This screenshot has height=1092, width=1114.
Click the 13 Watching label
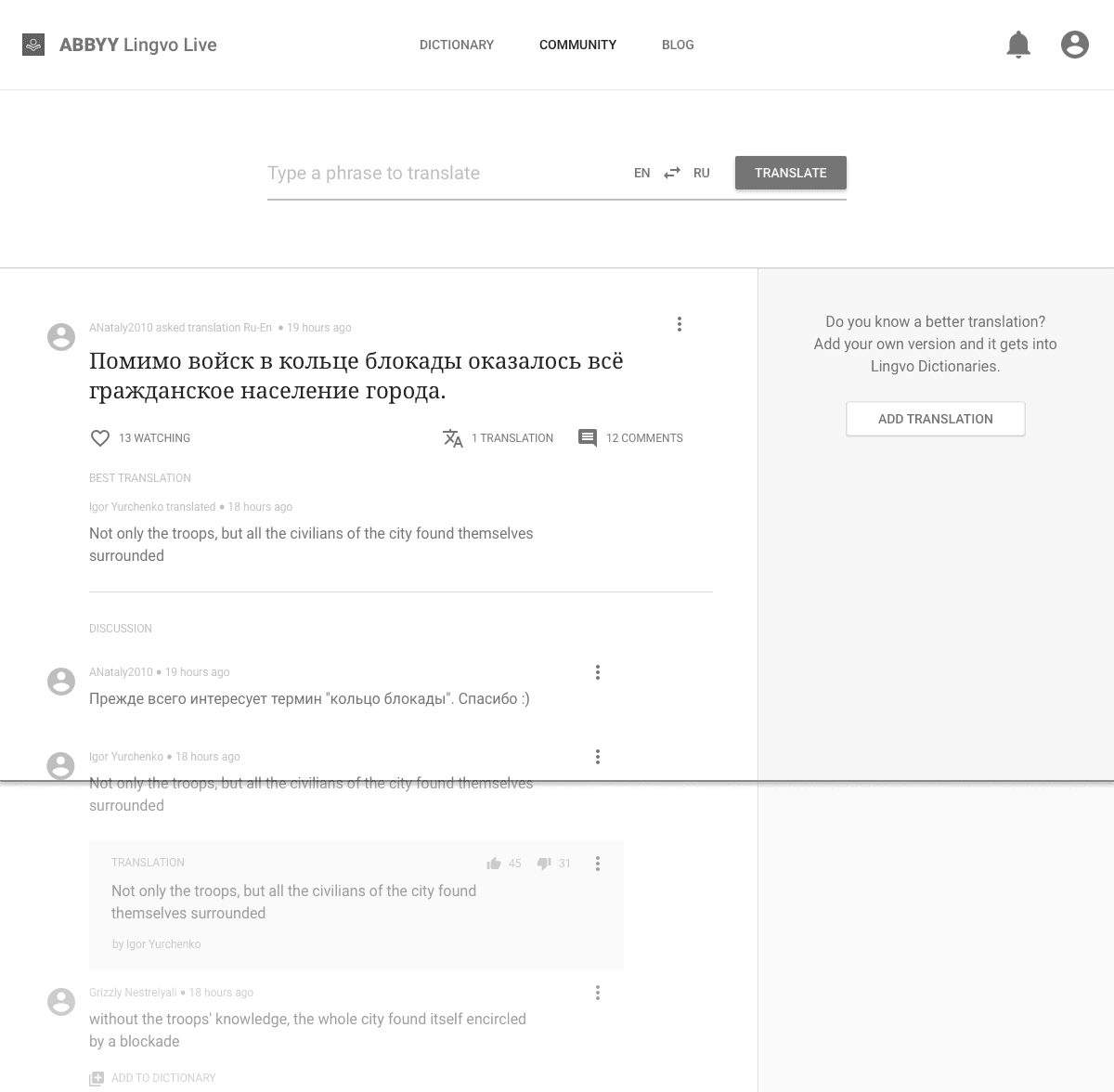[154, 438]
